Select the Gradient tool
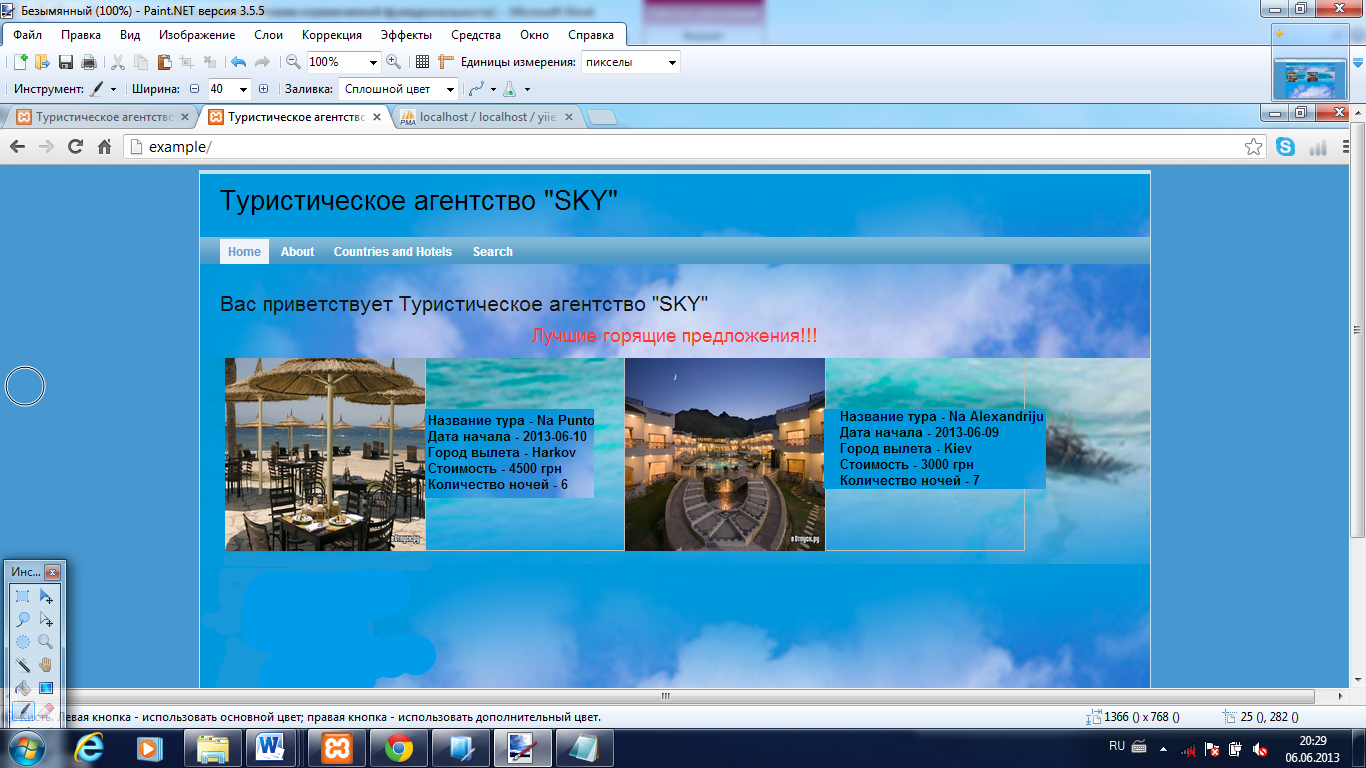Image resolution: width=1366 pixels, height=768 pixels. (x=46, y=688)
